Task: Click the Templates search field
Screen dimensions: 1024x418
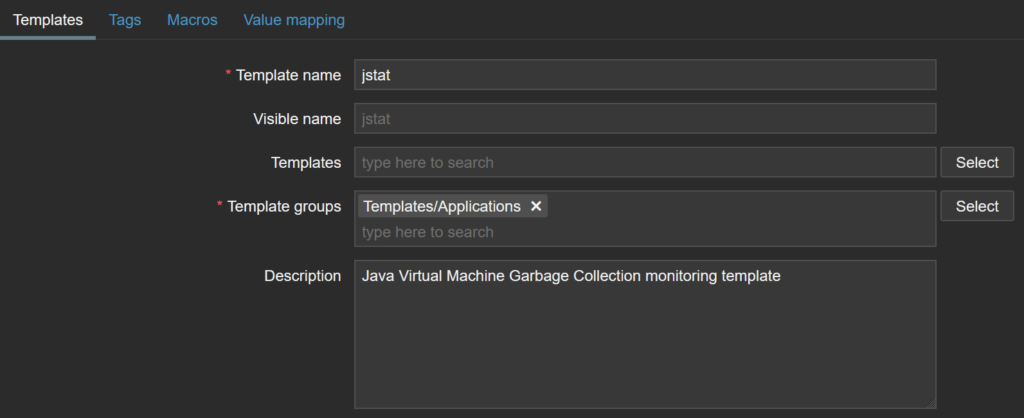Action: [644, 162]
